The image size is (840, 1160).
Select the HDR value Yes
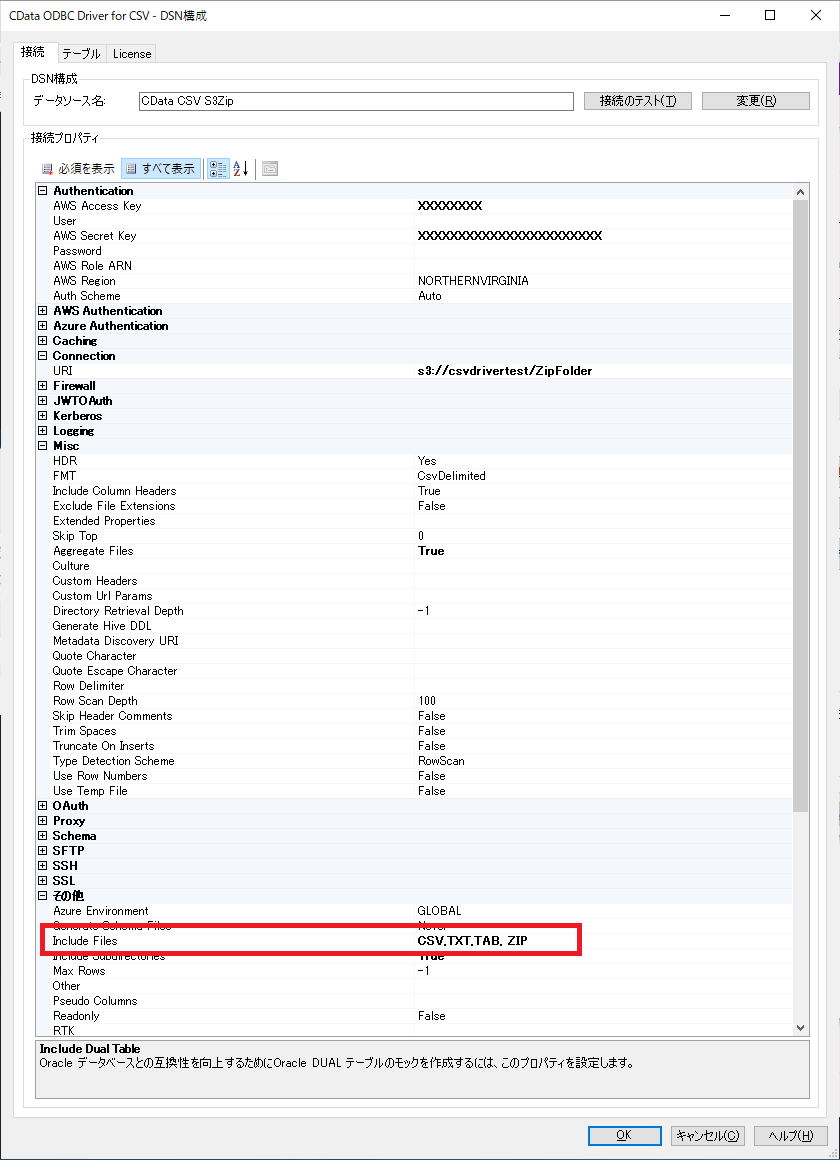pyautogui.click(x=427, y=461)
